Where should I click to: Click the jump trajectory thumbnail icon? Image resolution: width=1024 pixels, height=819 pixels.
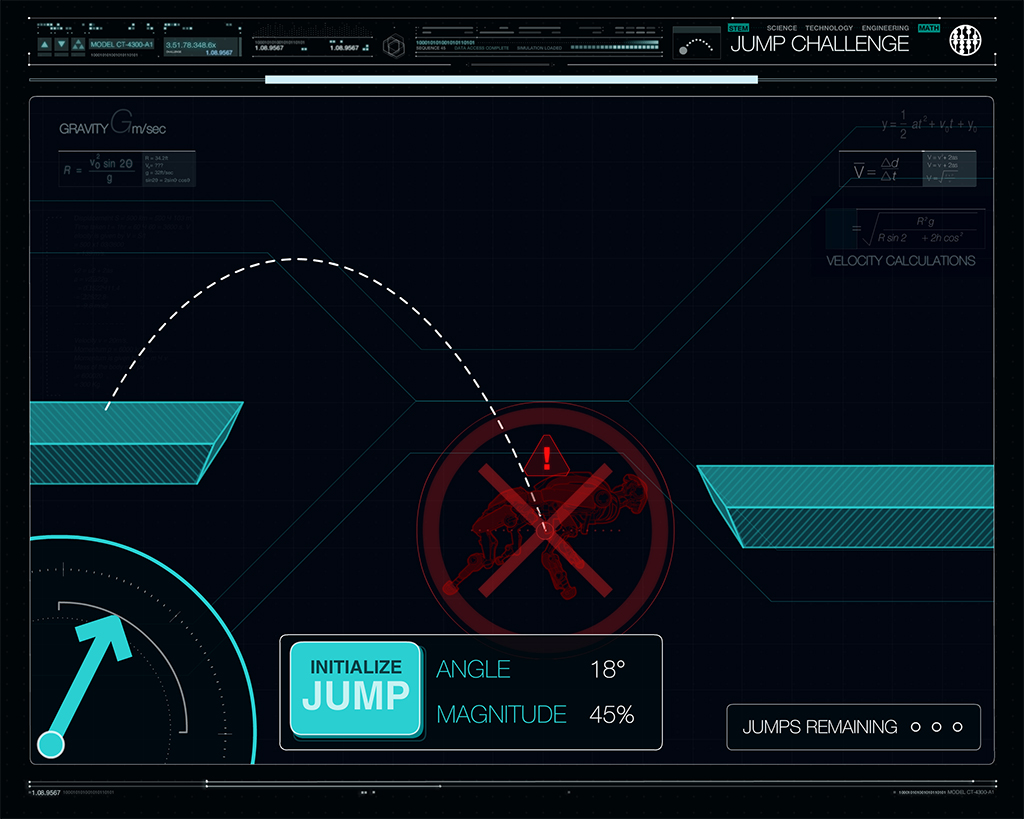(x=696, y=44)
